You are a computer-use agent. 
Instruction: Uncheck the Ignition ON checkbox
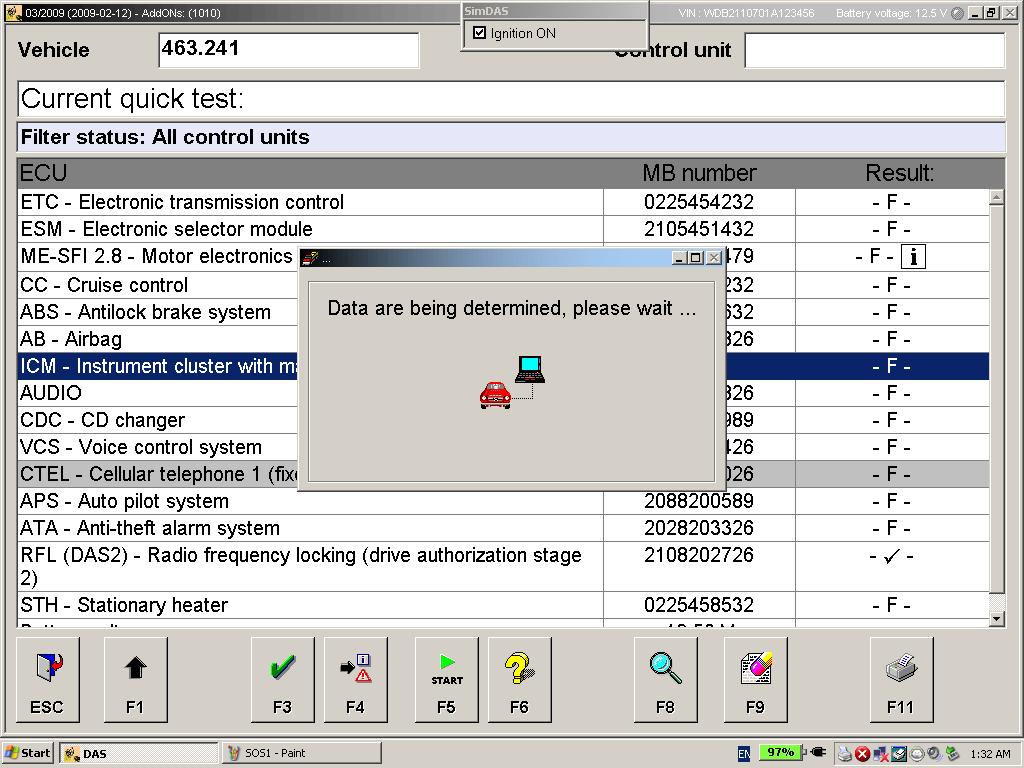pyautogui.click(x=480, y=33)
